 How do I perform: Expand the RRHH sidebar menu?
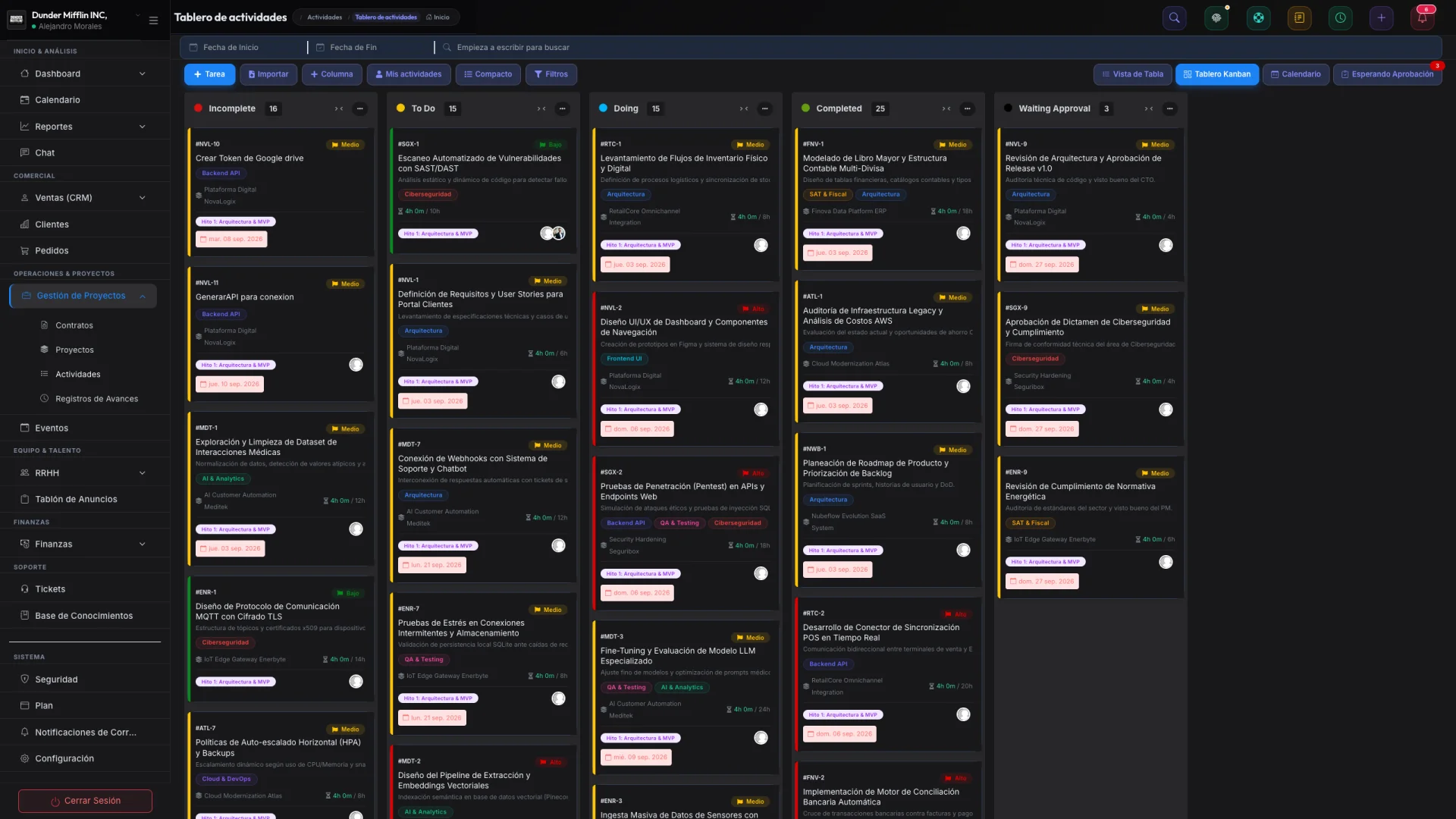click(85, 473)
